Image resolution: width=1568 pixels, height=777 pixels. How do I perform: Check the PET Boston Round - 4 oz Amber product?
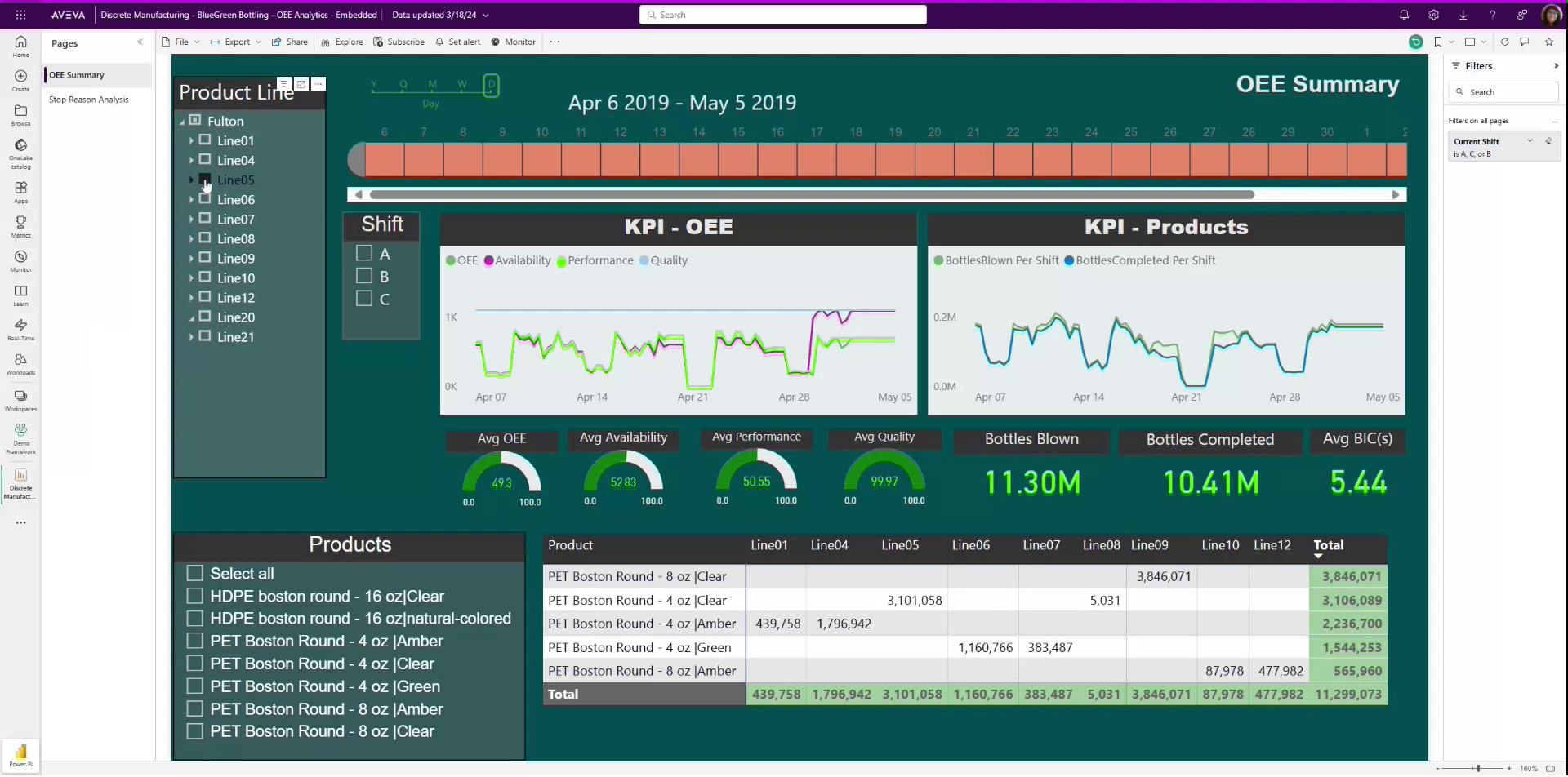point(195,642)
